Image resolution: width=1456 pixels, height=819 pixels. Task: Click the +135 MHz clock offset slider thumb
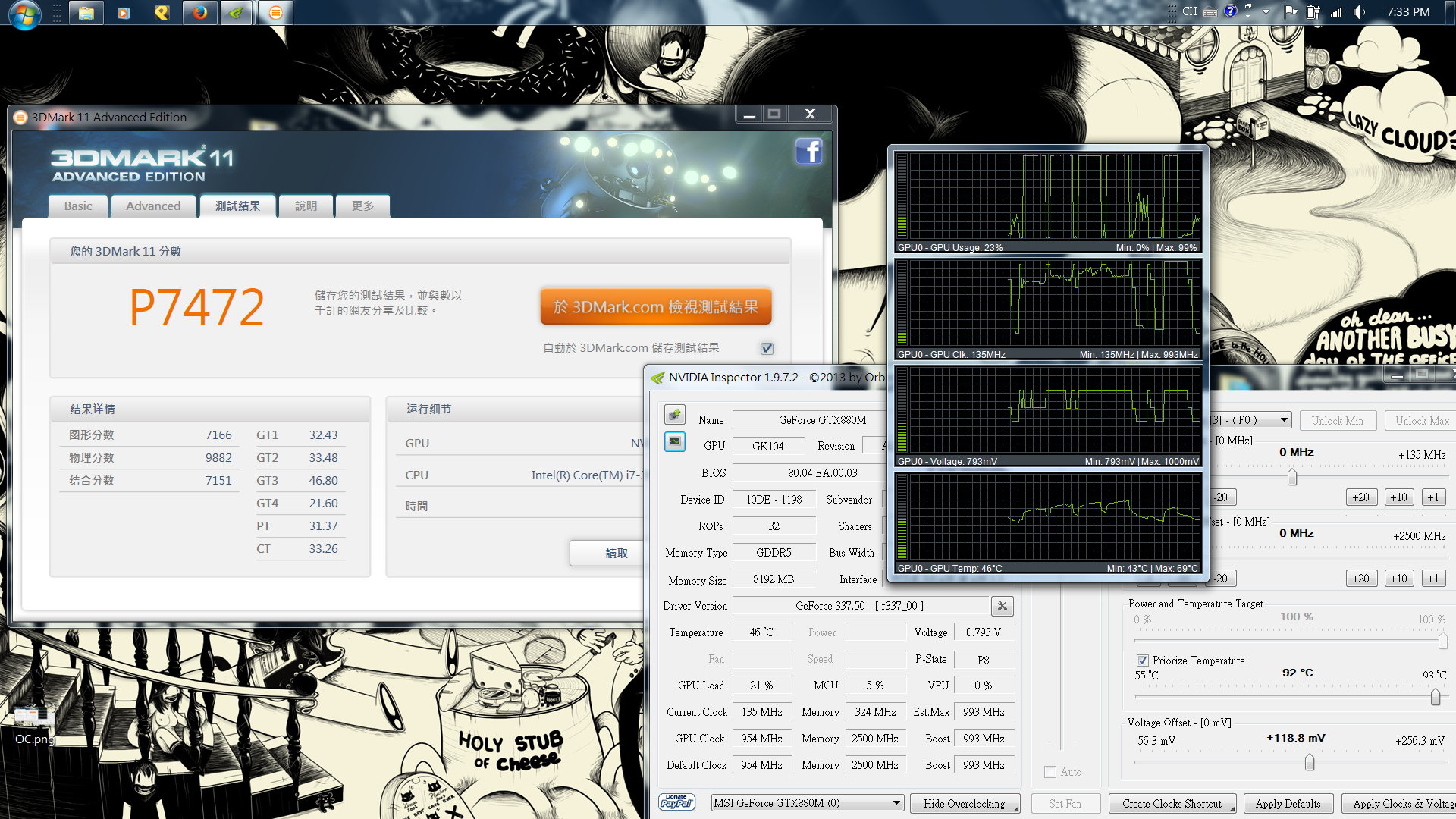[x=1292, y=476]
